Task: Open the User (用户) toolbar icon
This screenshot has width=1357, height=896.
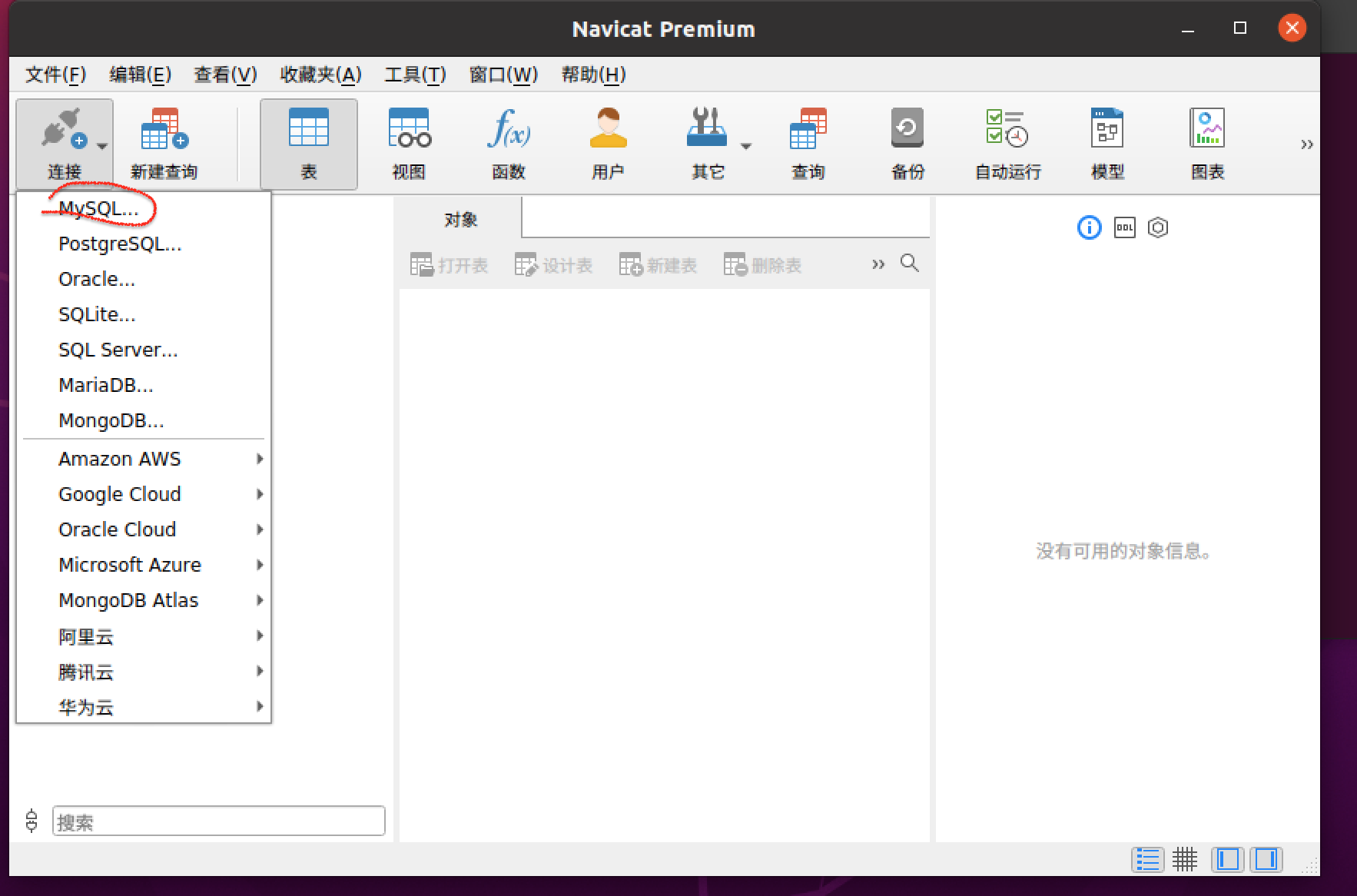Action: pyautogui.click(x=608, y=127)
